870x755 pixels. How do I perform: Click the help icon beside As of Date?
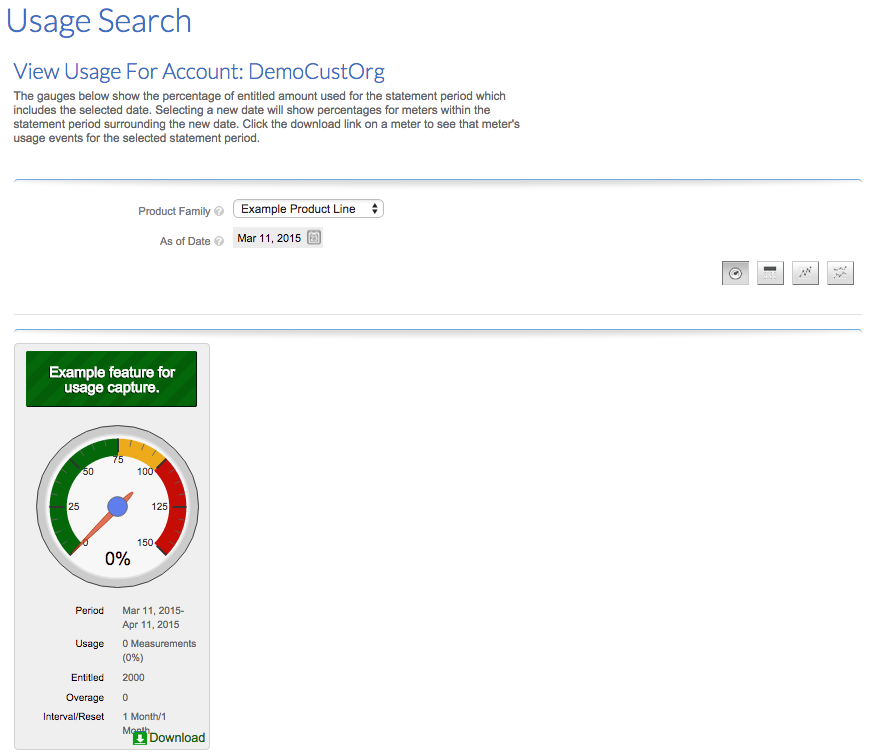[x=219, y=241]
